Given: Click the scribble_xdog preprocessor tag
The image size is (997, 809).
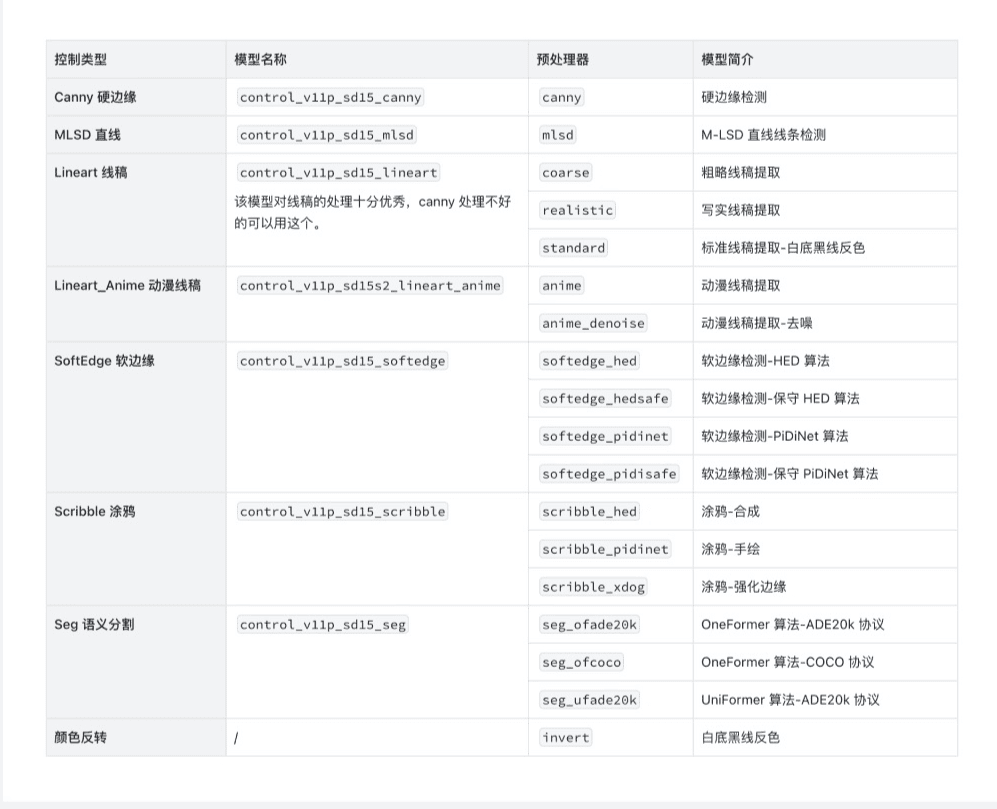Looking at the screenshot, I should (593, 586).
